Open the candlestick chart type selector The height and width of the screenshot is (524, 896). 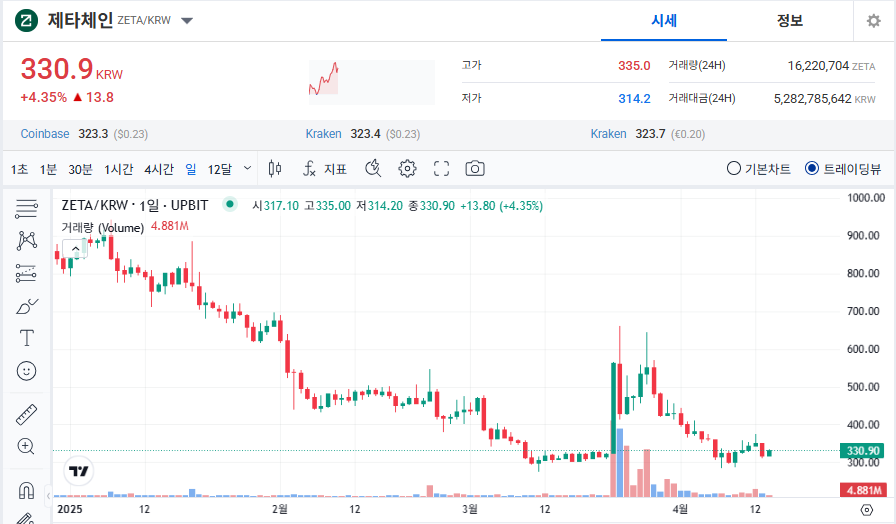[x=275, y=169]
